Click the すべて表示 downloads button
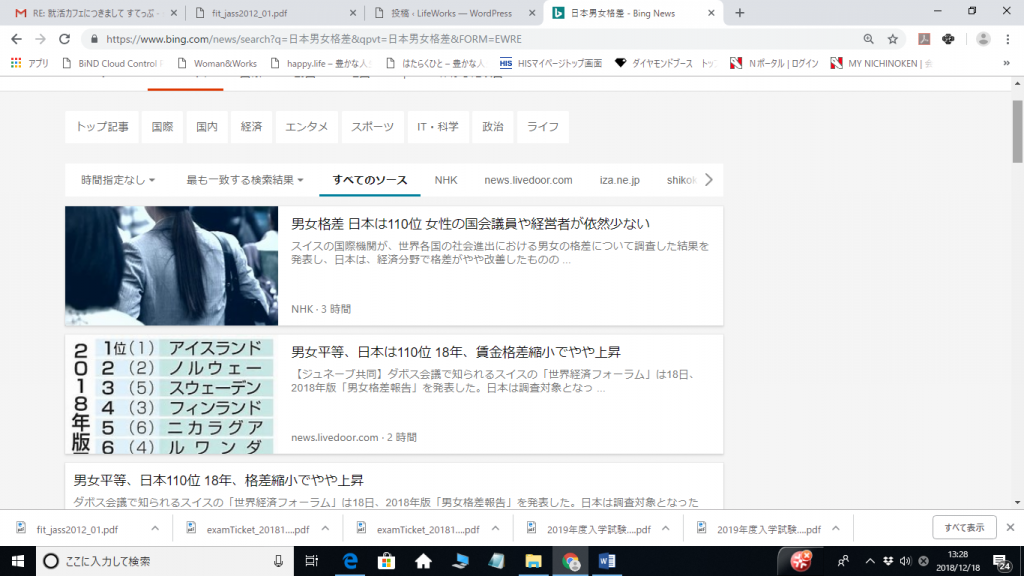The height and width of the screenshot is (576, 1024). click(x=964, y=528)
